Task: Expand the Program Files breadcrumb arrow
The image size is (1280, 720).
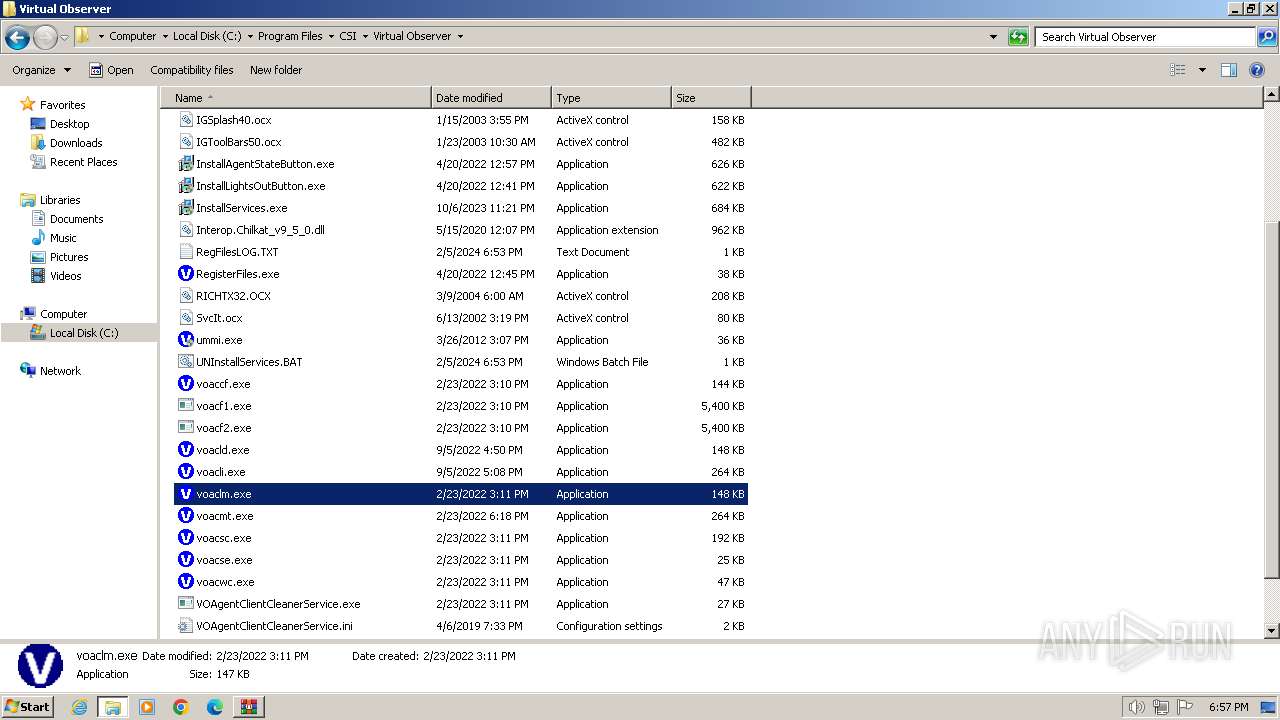Action: pos(330,36)
